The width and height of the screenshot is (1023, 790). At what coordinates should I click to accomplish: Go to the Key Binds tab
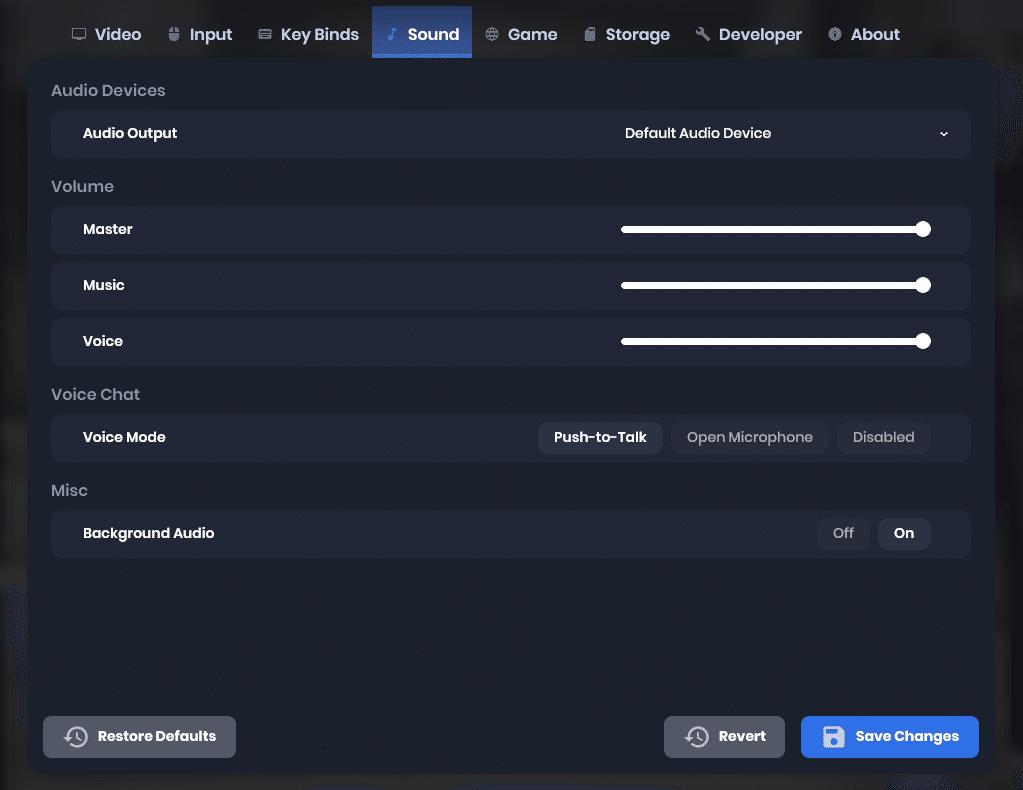[x=309, y=34]
